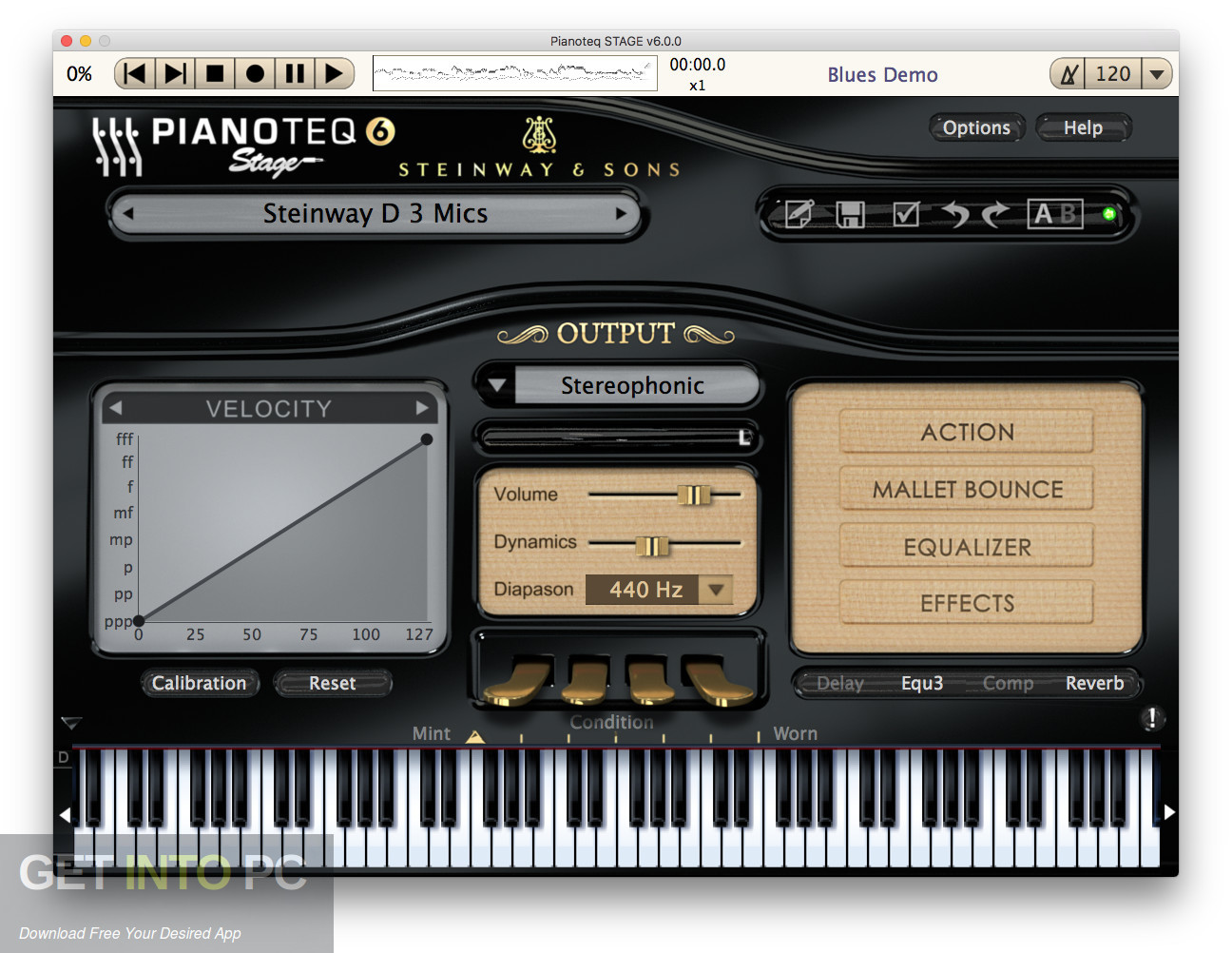This screenshot has width=1232, height=953.
Task: Select previous preset with left arrow
Action: coord(128,213)
